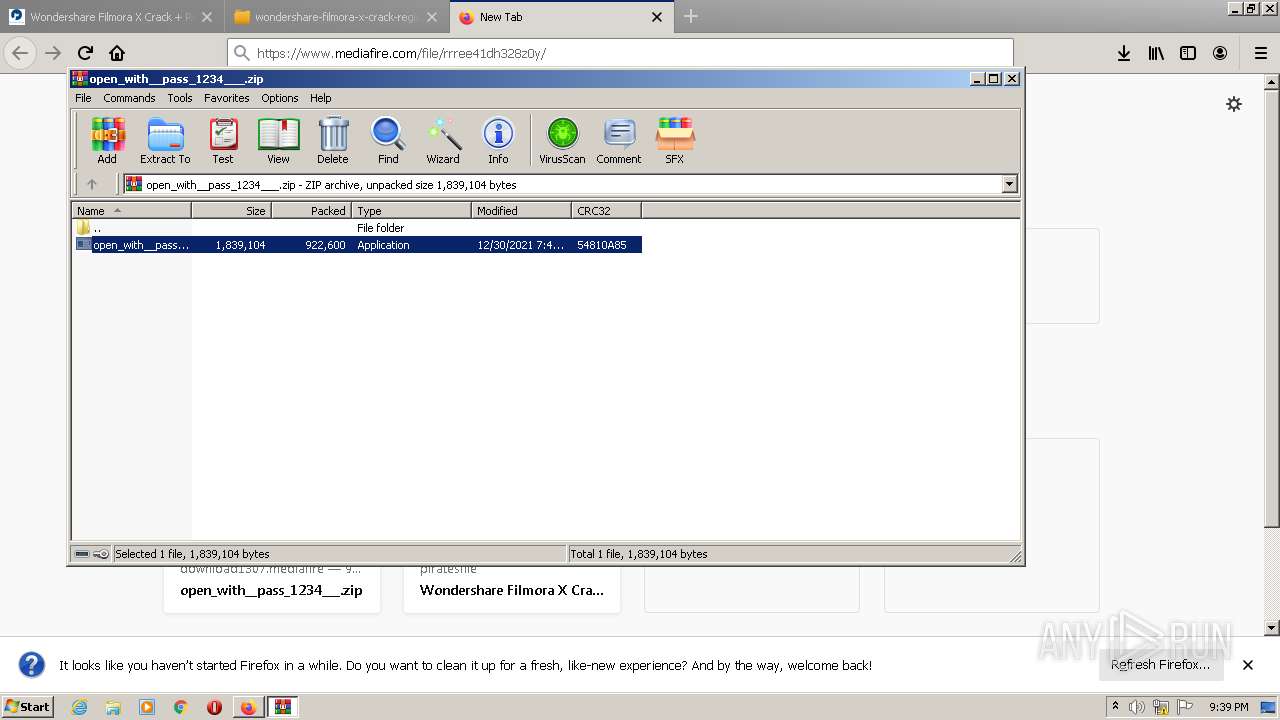Click the volume icon in system tray
1280x720 pixels.
click(x=1137, y=707)
